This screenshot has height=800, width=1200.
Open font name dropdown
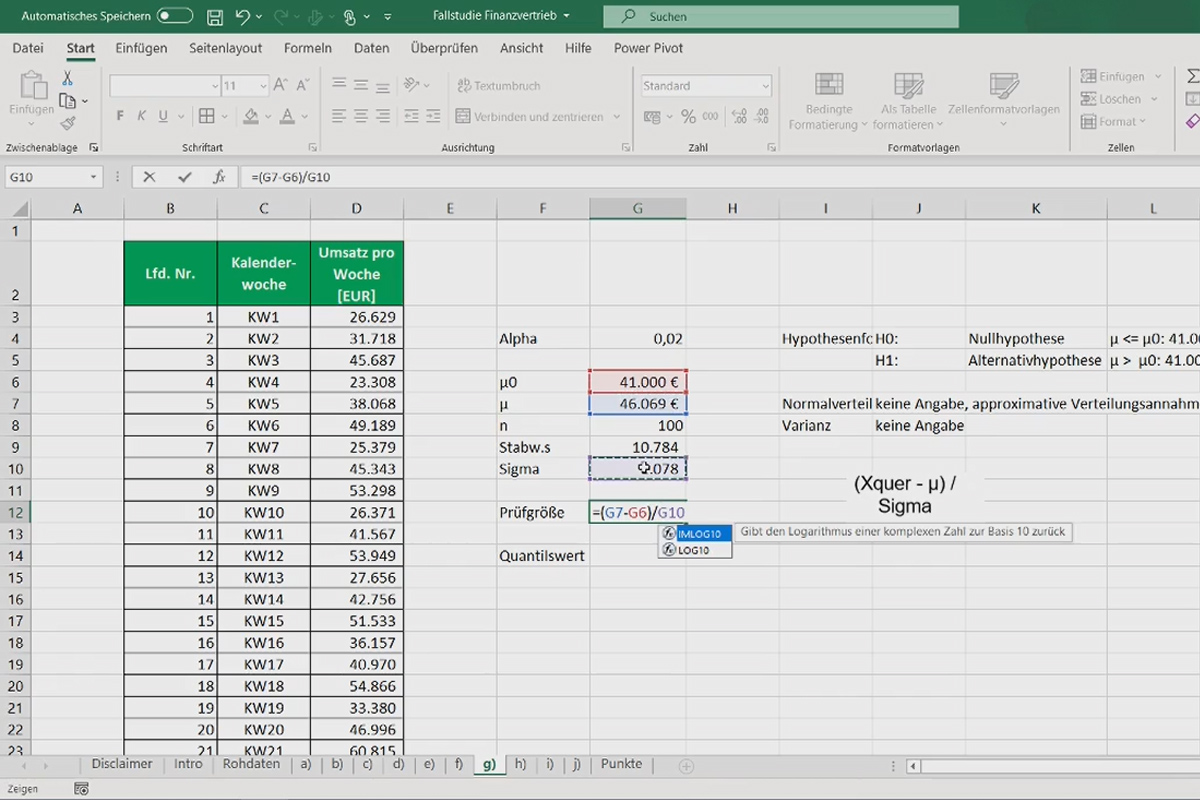coord(214,86)
